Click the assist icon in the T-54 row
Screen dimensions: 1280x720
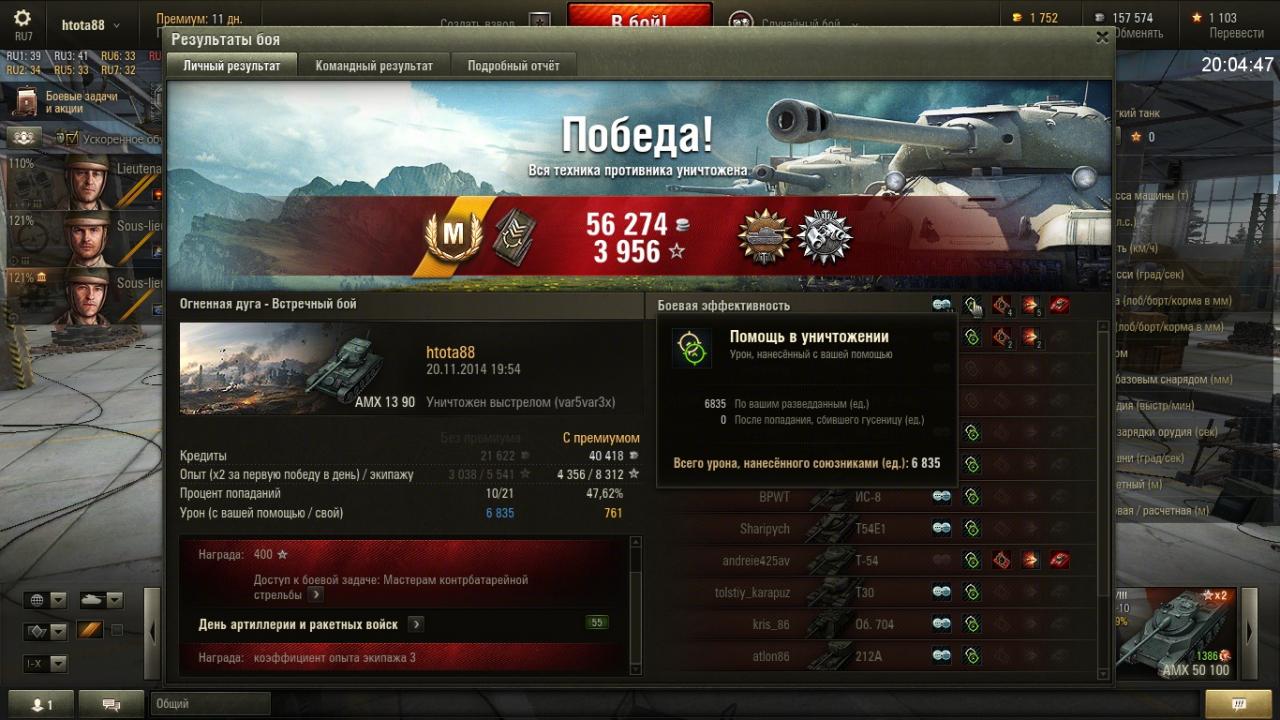(971, 561)
